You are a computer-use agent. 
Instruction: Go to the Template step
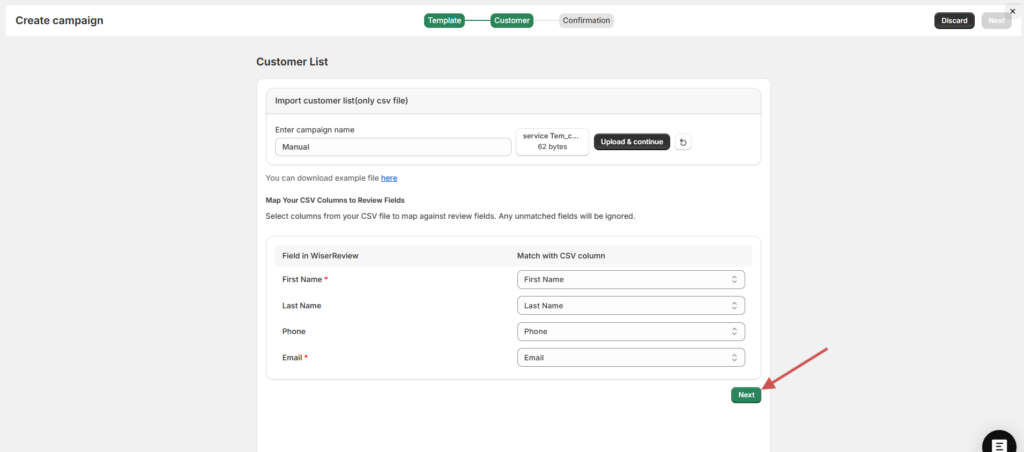pos(444,20)
